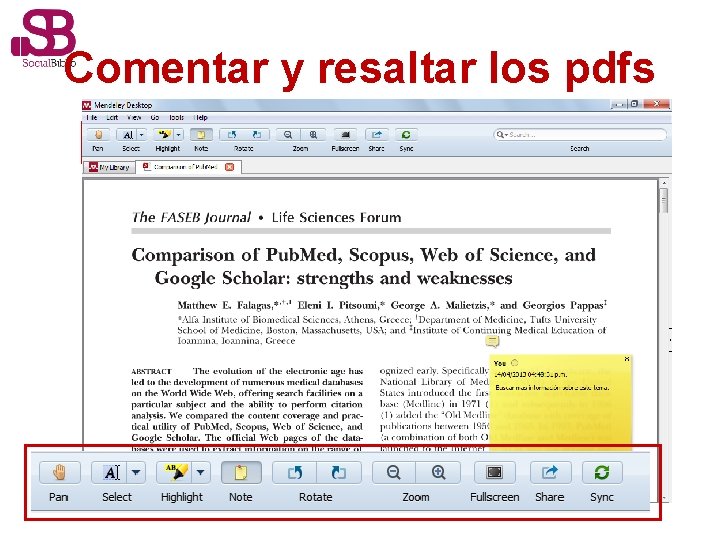Pick the small Highlight icon in the Mendeley window toolbar
Image resolution: width=720 pixels, height=540 pixels.
tap(163, 135)
